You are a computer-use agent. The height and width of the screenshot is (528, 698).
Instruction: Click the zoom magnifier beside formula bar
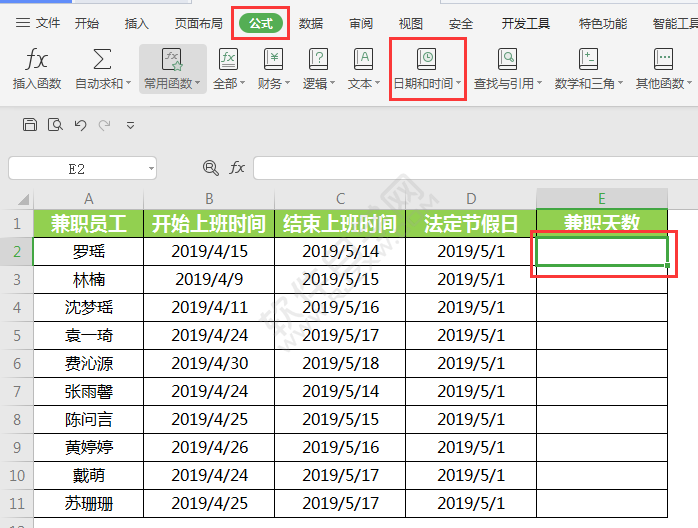point(211,168)
